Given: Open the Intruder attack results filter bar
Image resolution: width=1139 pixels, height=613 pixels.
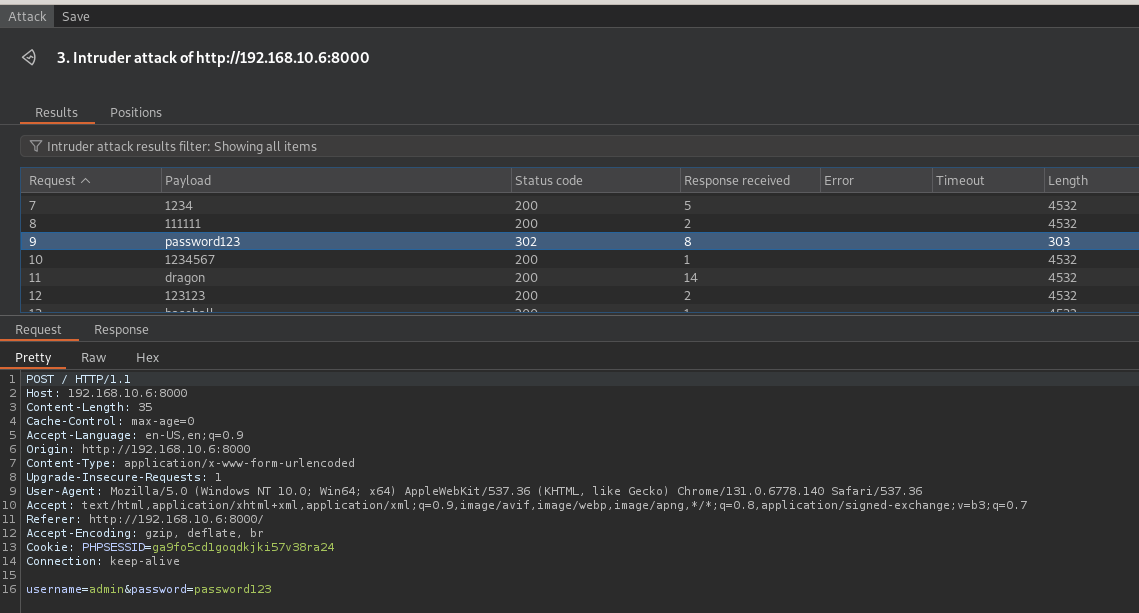Looking at the screenshot, I should coord(580,146).
